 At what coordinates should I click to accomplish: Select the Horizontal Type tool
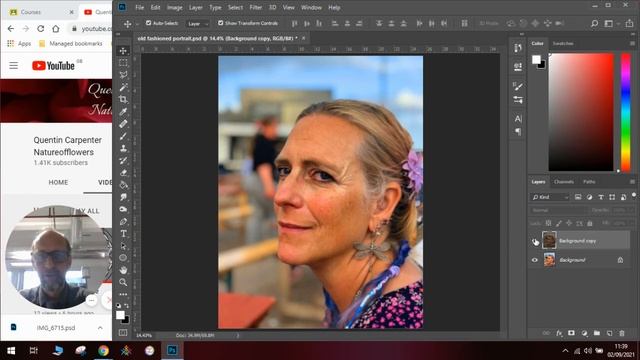[123, 234]
